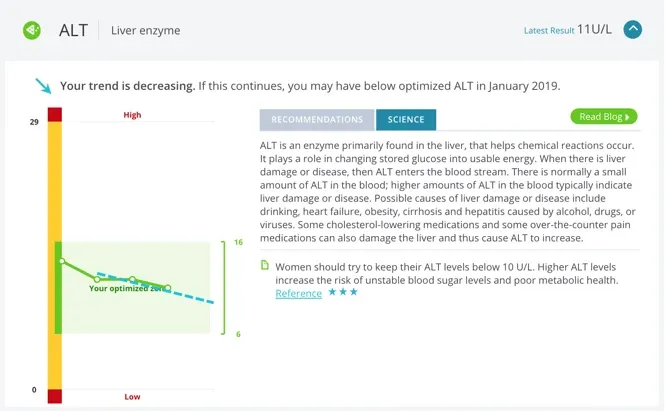
Task: Click the red Low range block at the bottom
Action: pos(55,396)
